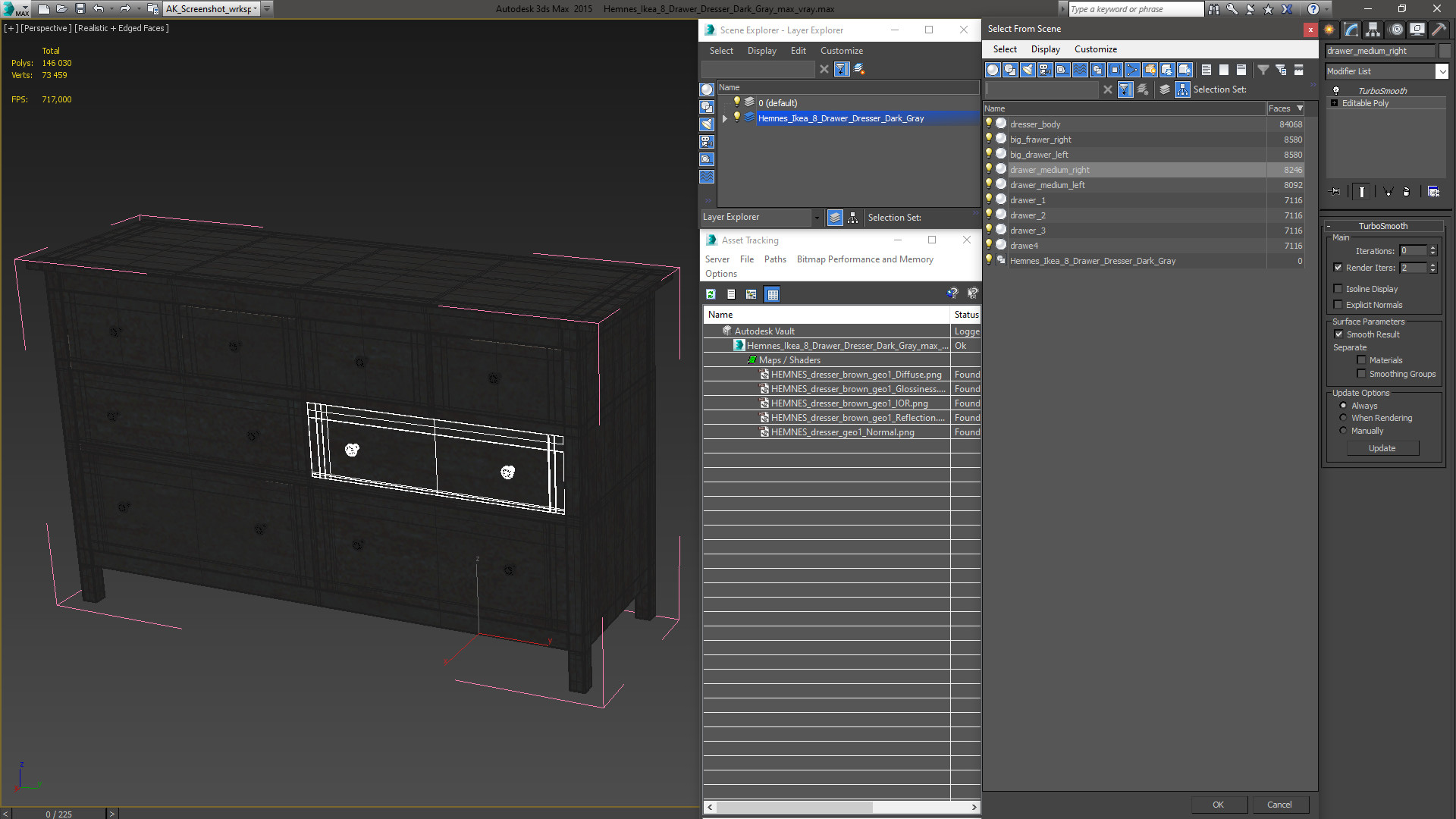Enable Isoline Display checkbox
This screenshot has height=819, width=1456.
(1338, 288)
